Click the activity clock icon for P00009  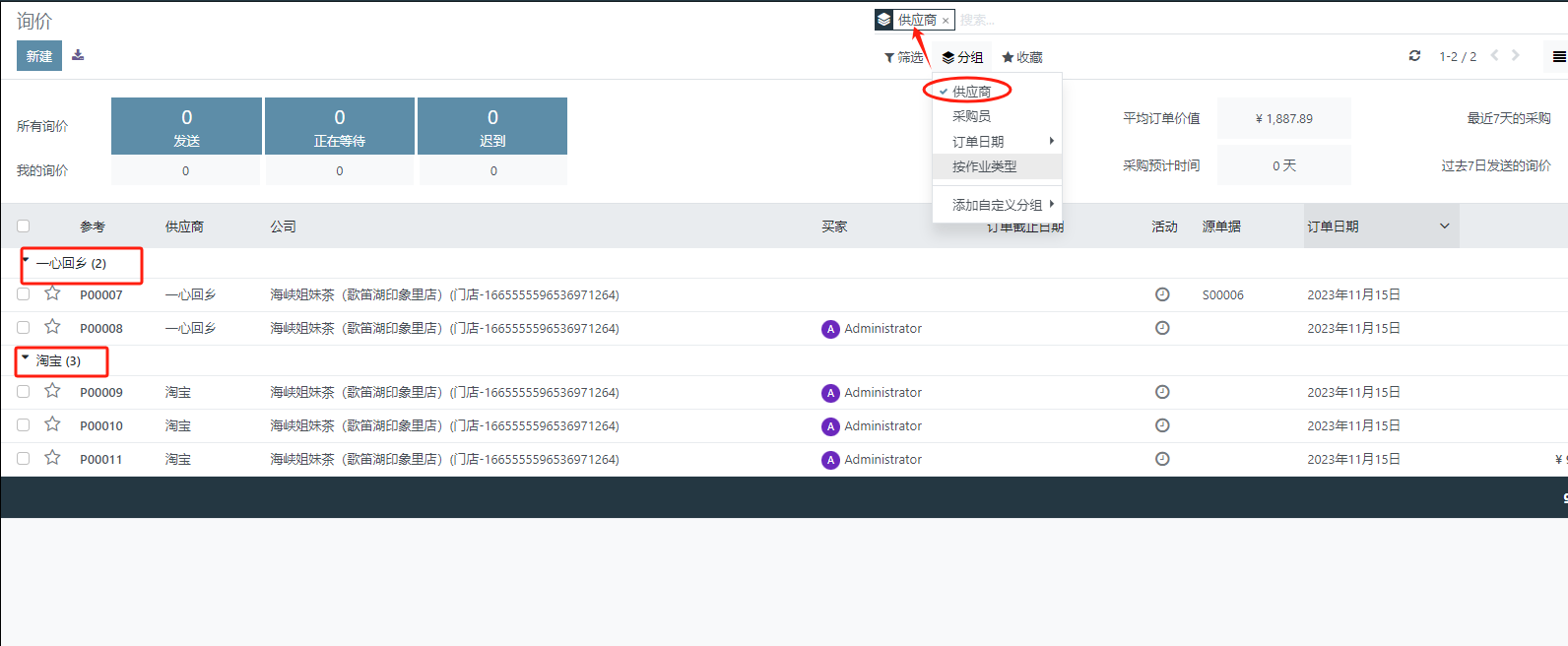(x=1162, y=392)
